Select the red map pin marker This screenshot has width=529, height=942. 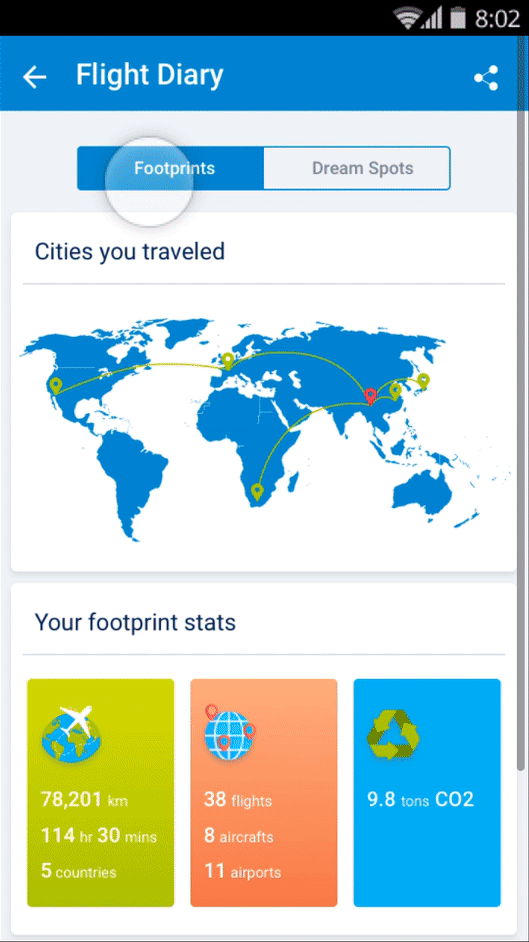click(370, 395)
